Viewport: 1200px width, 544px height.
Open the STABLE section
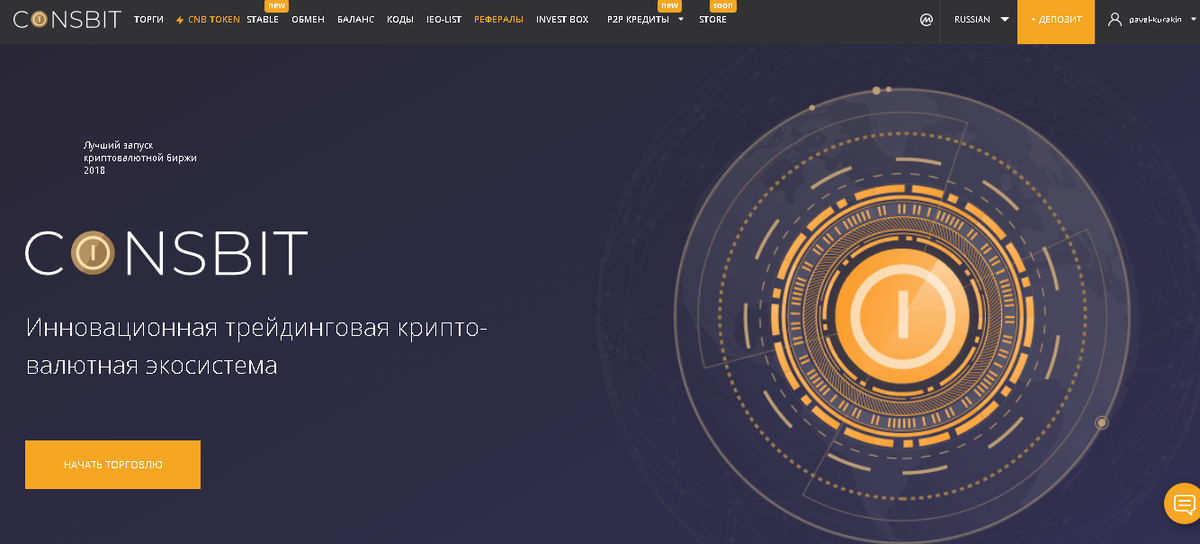point(262,19)
